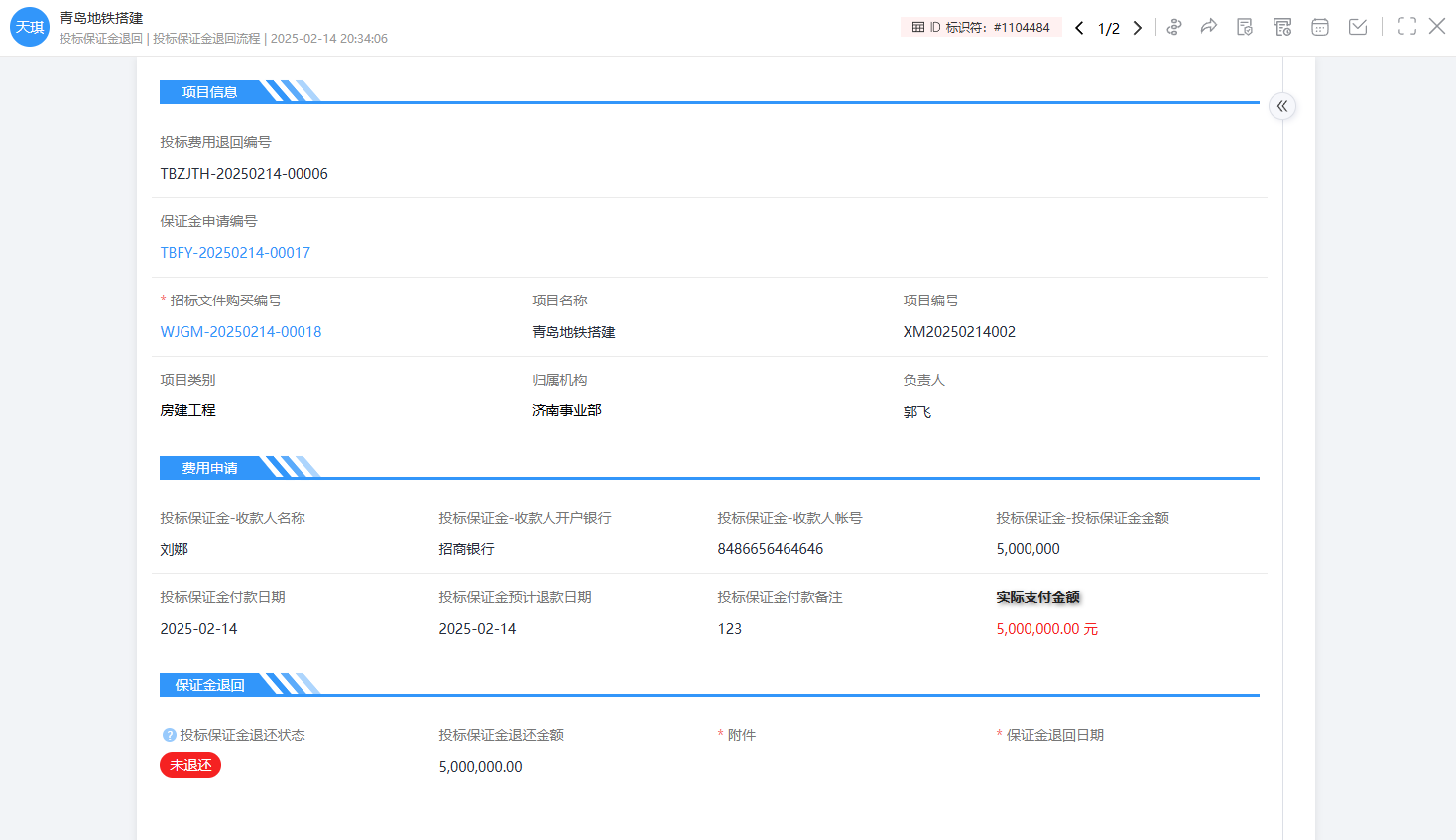
Task: Click the 保证金退回 section header
Action: (209, 685)
